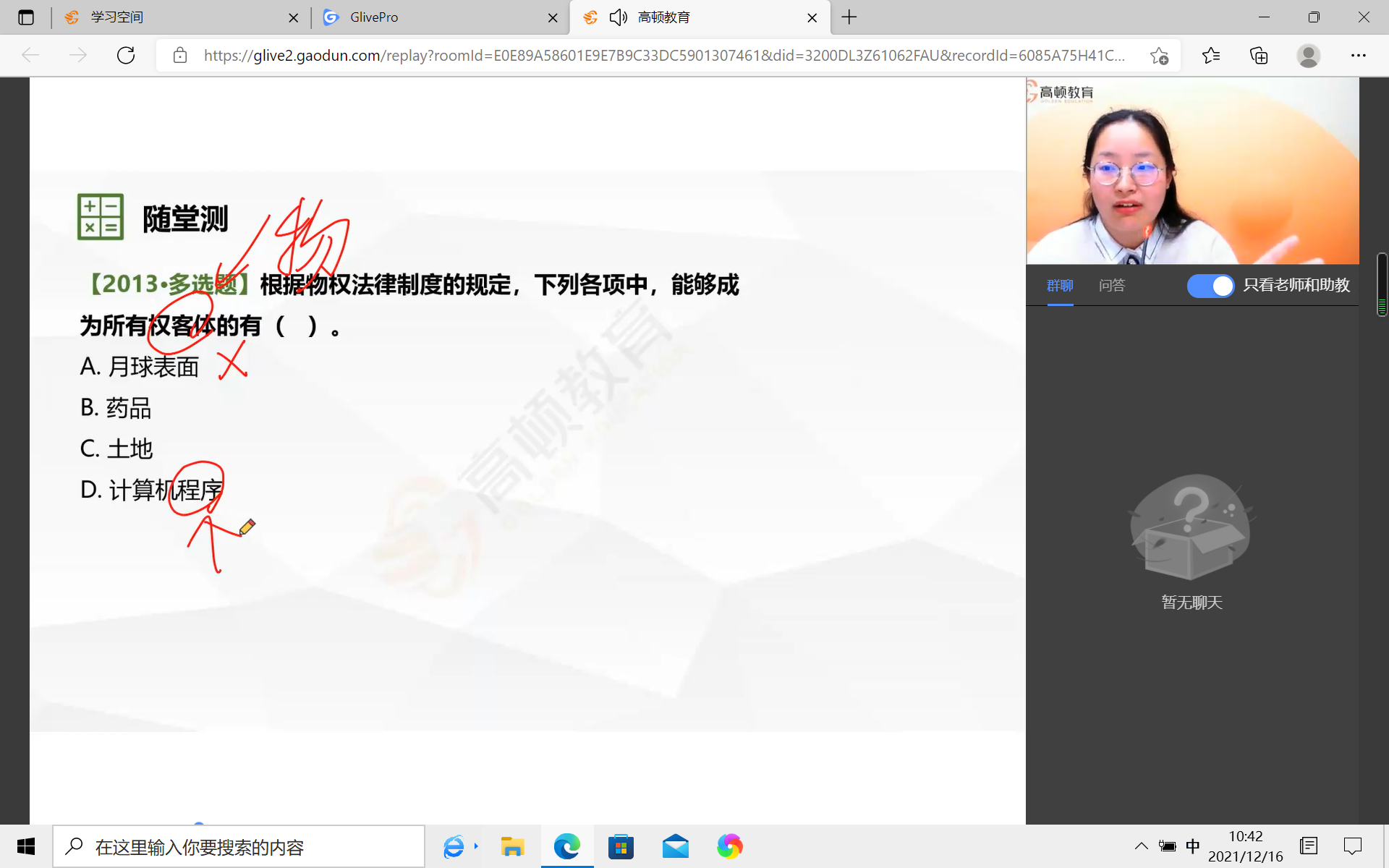Screen dimensions: 1389x868
Task: Switch to the 问答 tab
Action: tap(1111, 286)
